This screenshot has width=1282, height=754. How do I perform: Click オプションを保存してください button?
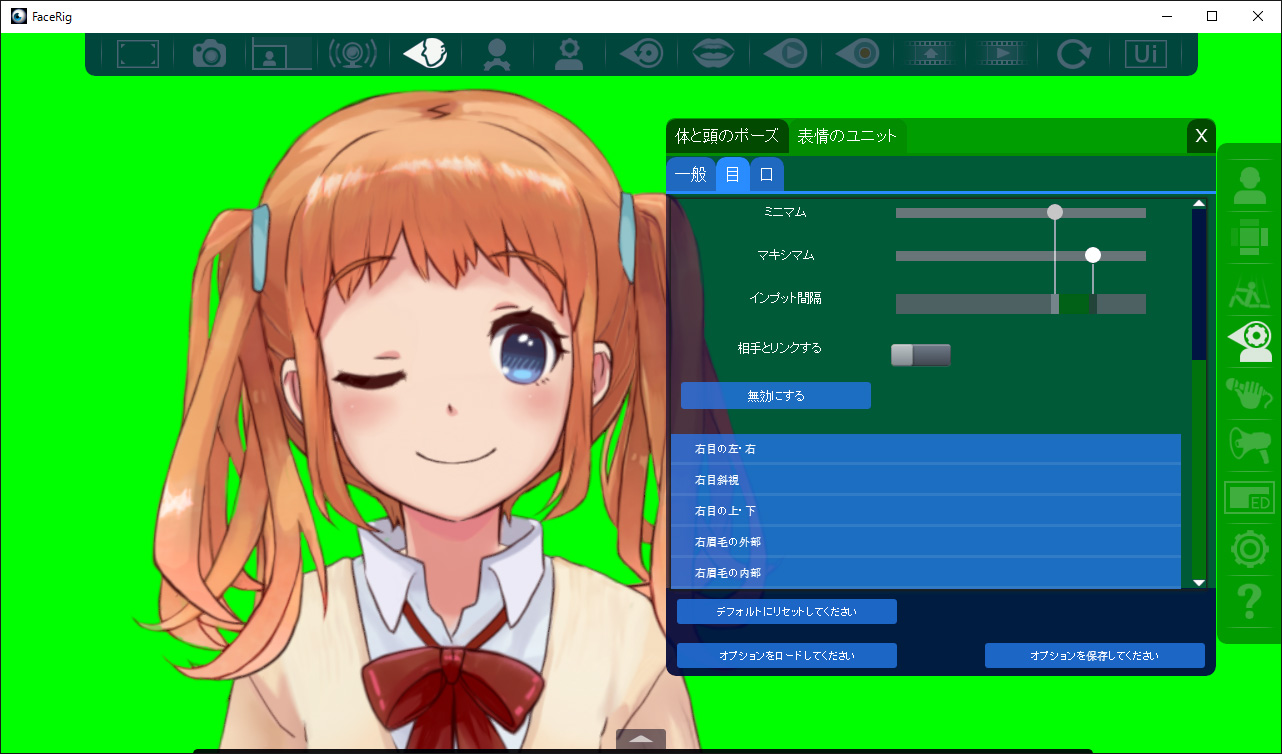1095,656
